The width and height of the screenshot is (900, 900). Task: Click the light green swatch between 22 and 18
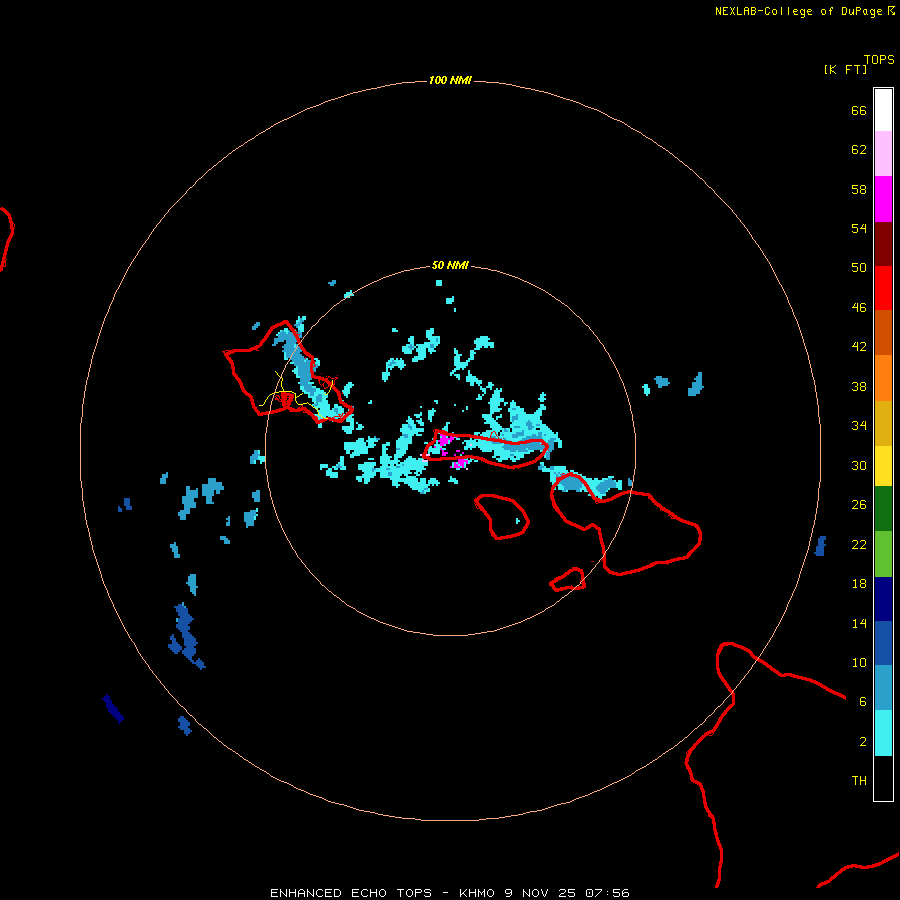click(883, 554)
